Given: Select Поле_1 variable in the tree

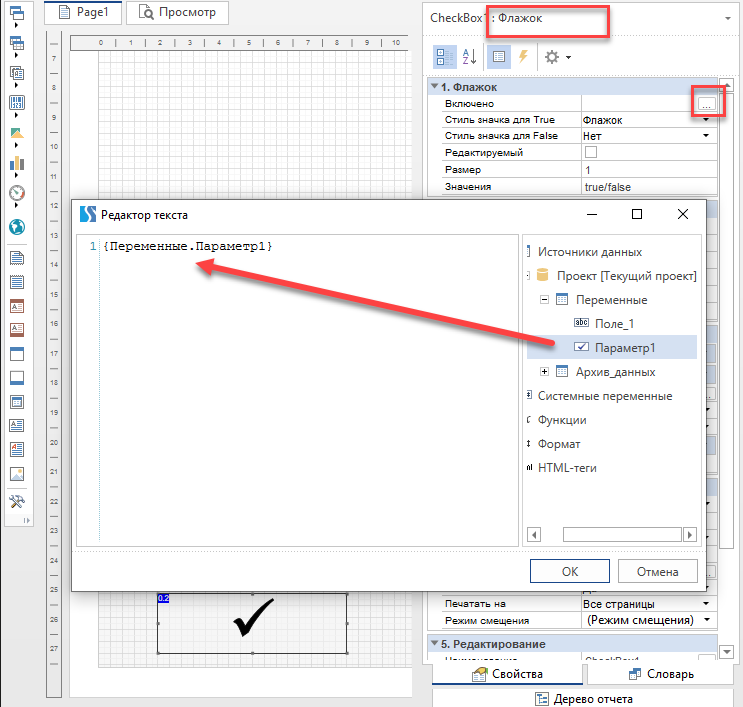Looking at the screenshot, I should pos(614,323).
